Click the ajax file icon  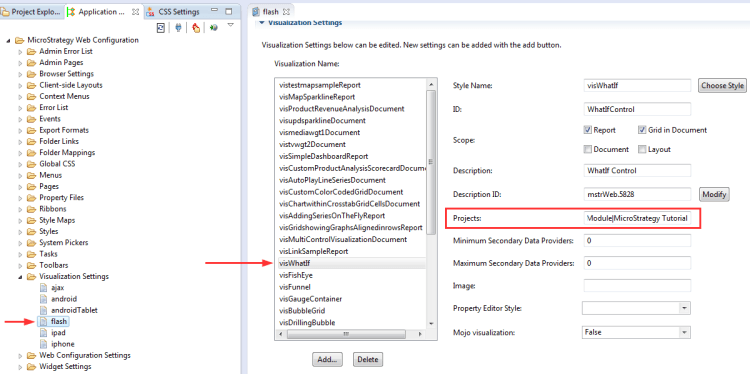tap(43, 288)
